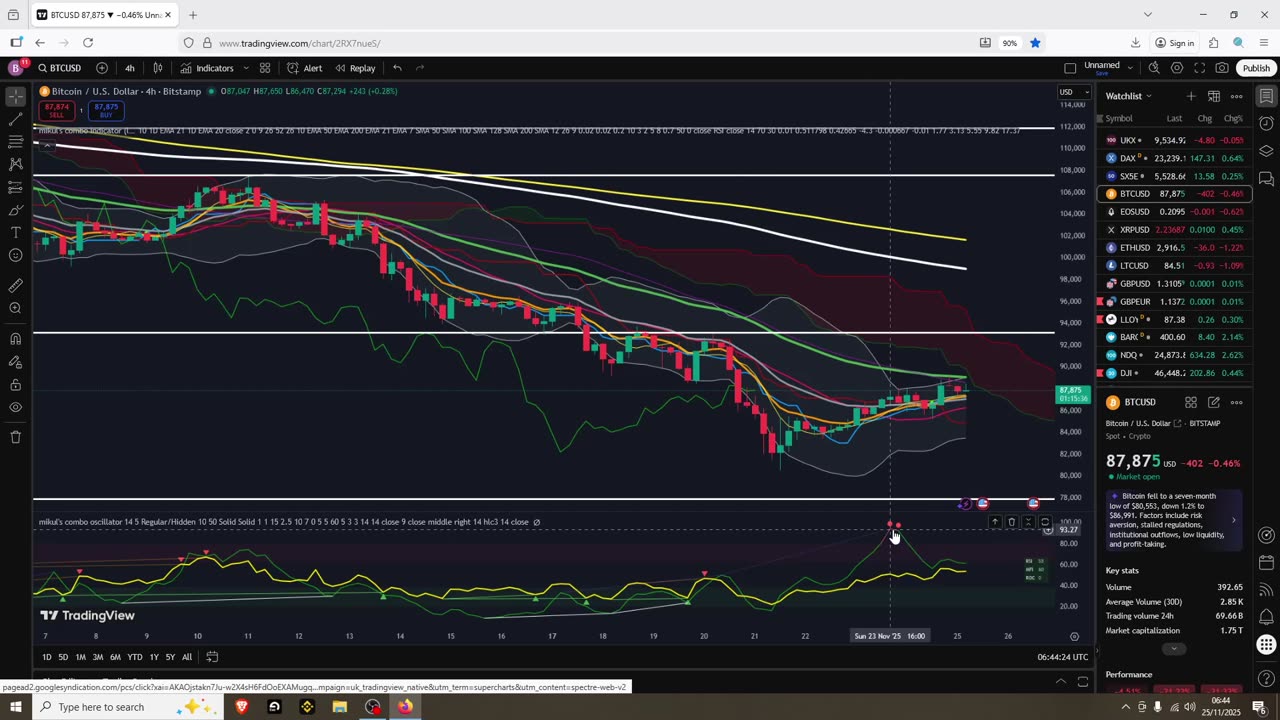Toggle the layout select square checkbox
This screenshot has height=720, width=1280.
(1070, 68)
